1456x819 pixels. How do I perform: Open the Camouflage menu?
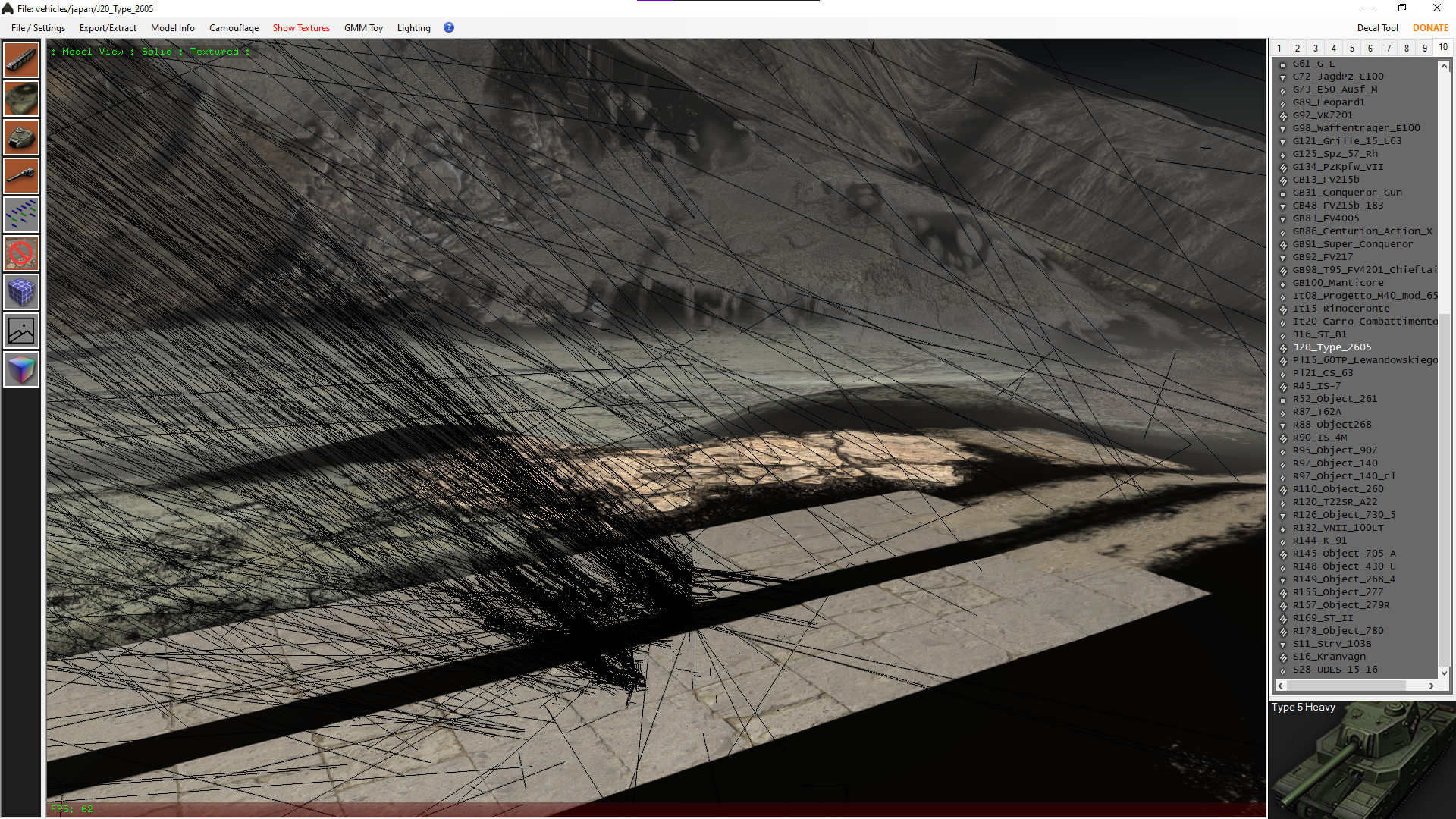point(234,28)
